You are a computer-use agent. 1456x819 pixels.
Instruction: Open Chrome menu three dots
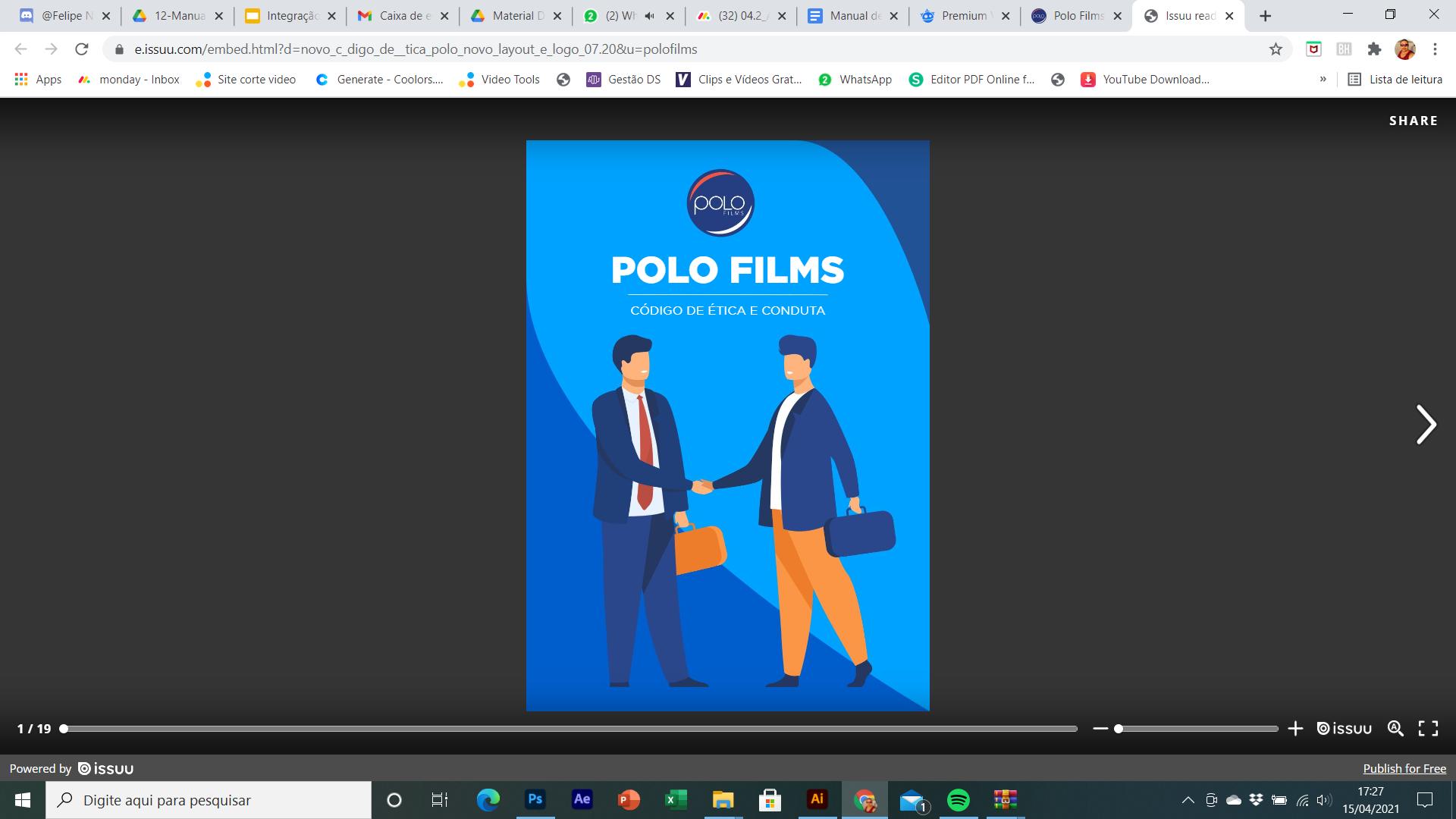1435,49
